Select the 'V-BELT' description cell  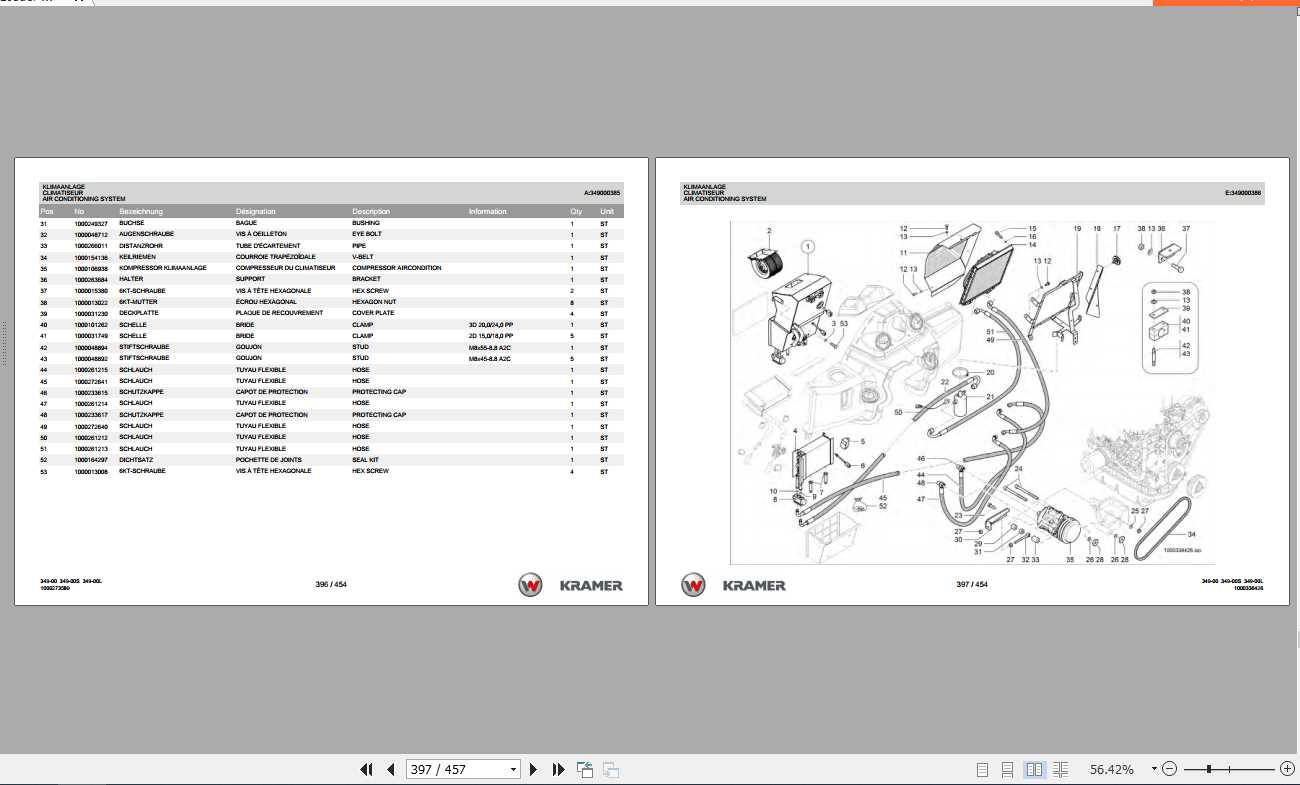(362, 257)
